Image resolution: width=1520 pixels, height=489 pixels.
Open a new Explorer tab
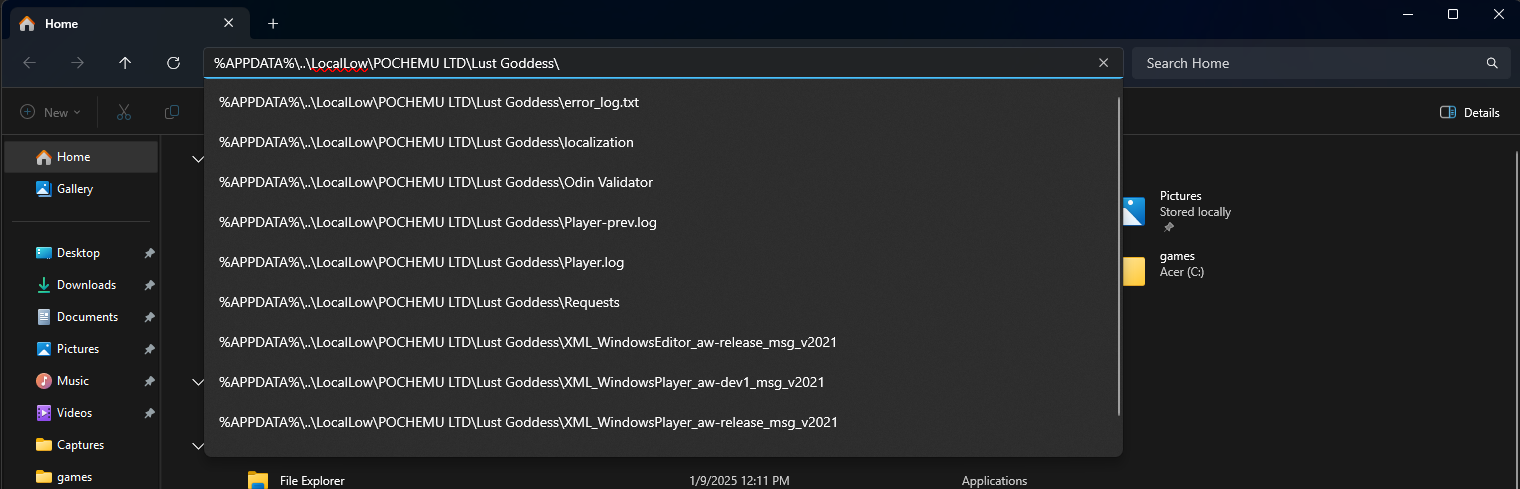(273, 23)
